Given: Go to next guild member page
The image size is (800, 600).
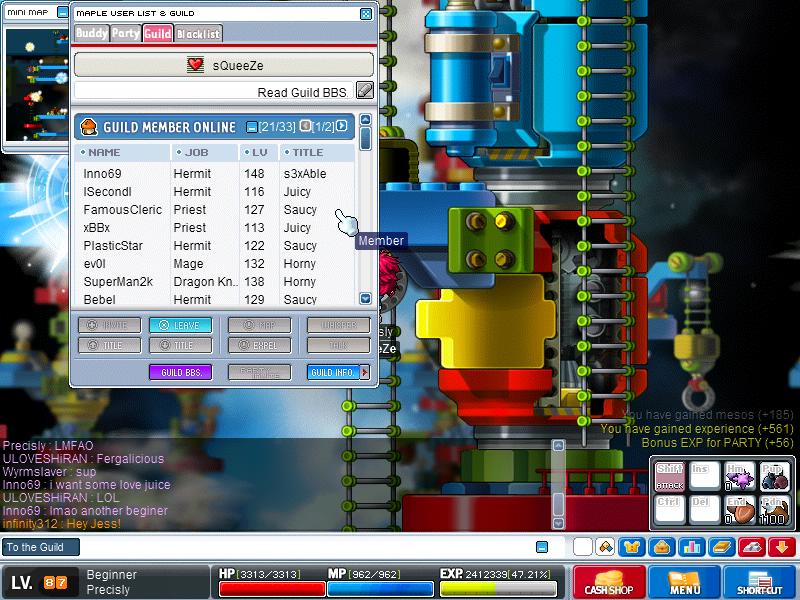Looking at the screenshot, I should [342, 126].
